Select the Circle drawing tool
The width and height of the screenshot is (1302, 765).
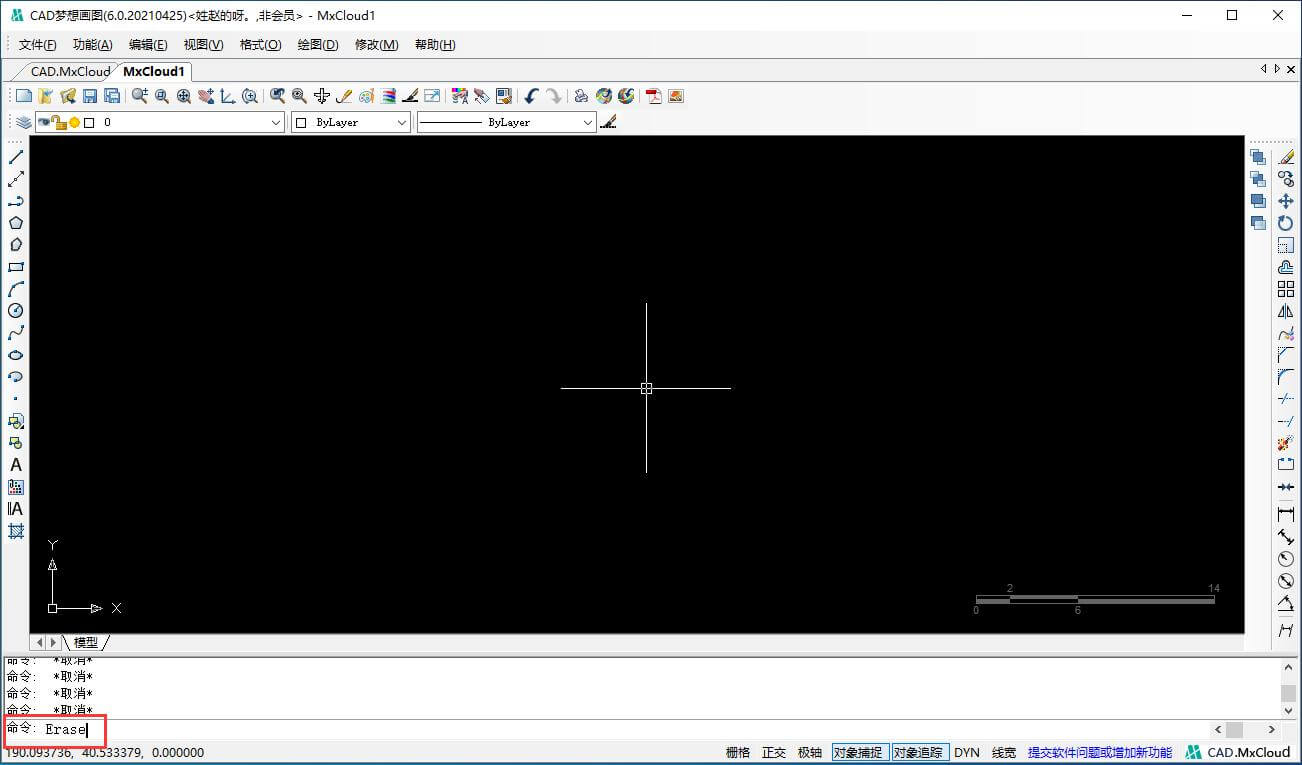click(x=15, y=311)
